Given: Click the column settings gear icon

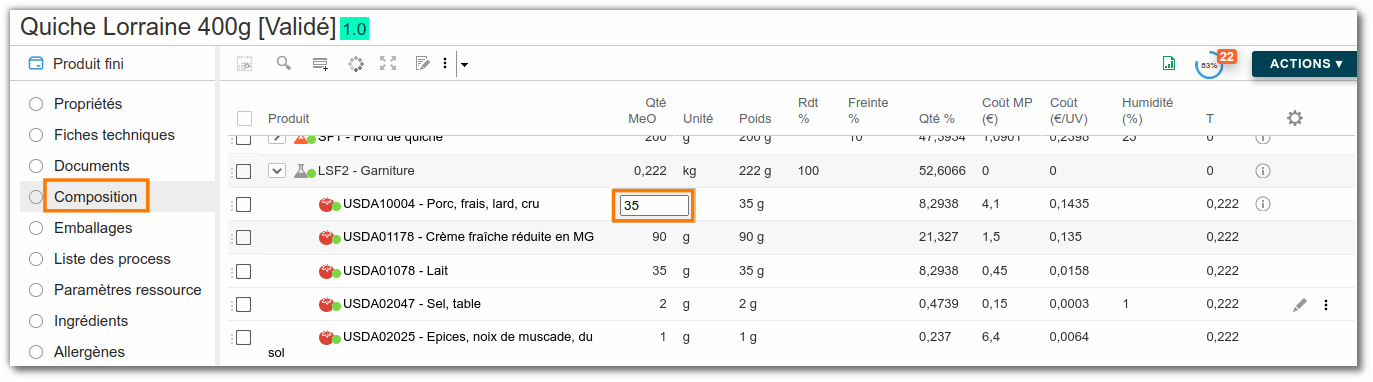Looking at the screenshot, I should 1295,118.
